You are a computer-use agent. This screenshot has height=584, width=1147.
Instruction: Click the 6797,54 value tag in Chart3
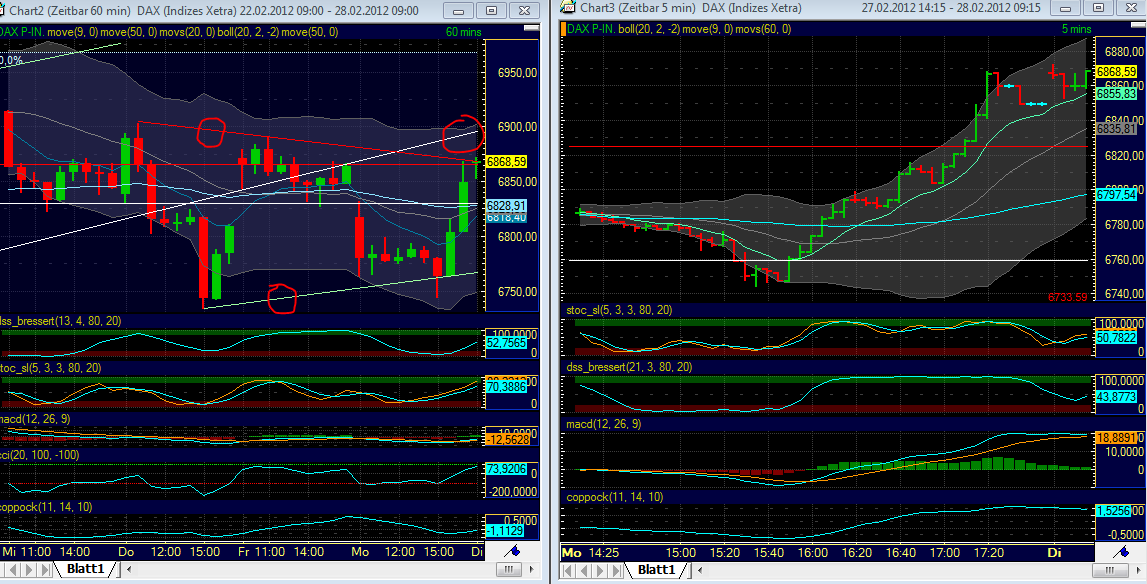(1116, 195)
